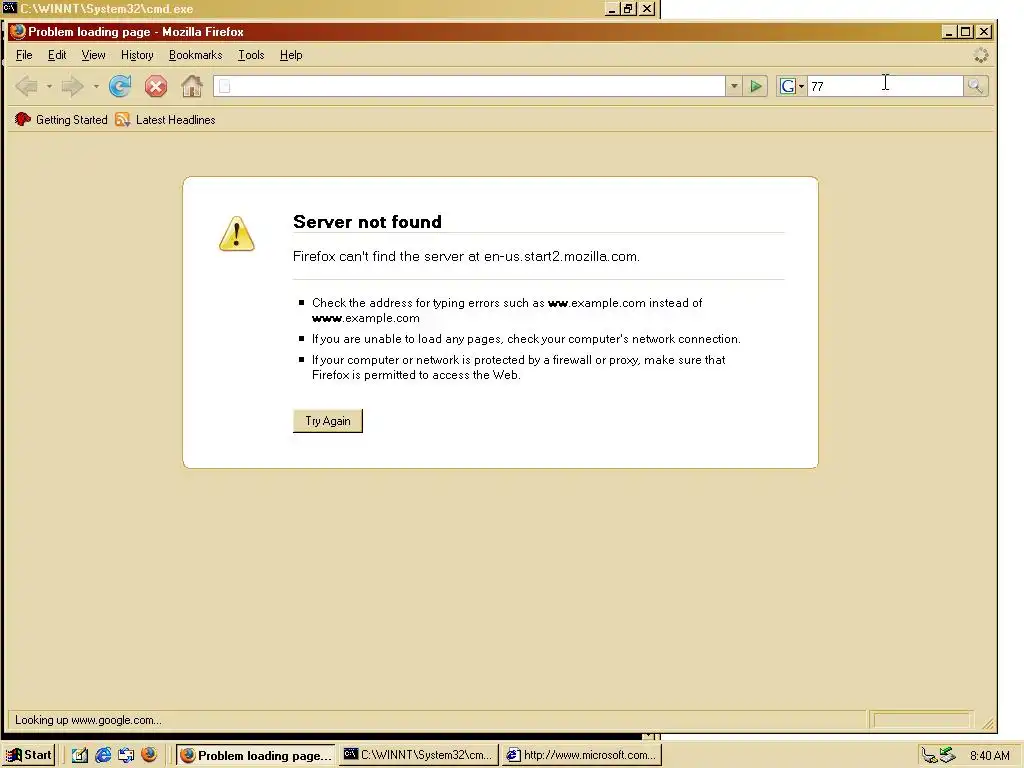This screenshot has height=768, width=1024.
Task: Open the Google search engine selector
Action: click(792, 86)
